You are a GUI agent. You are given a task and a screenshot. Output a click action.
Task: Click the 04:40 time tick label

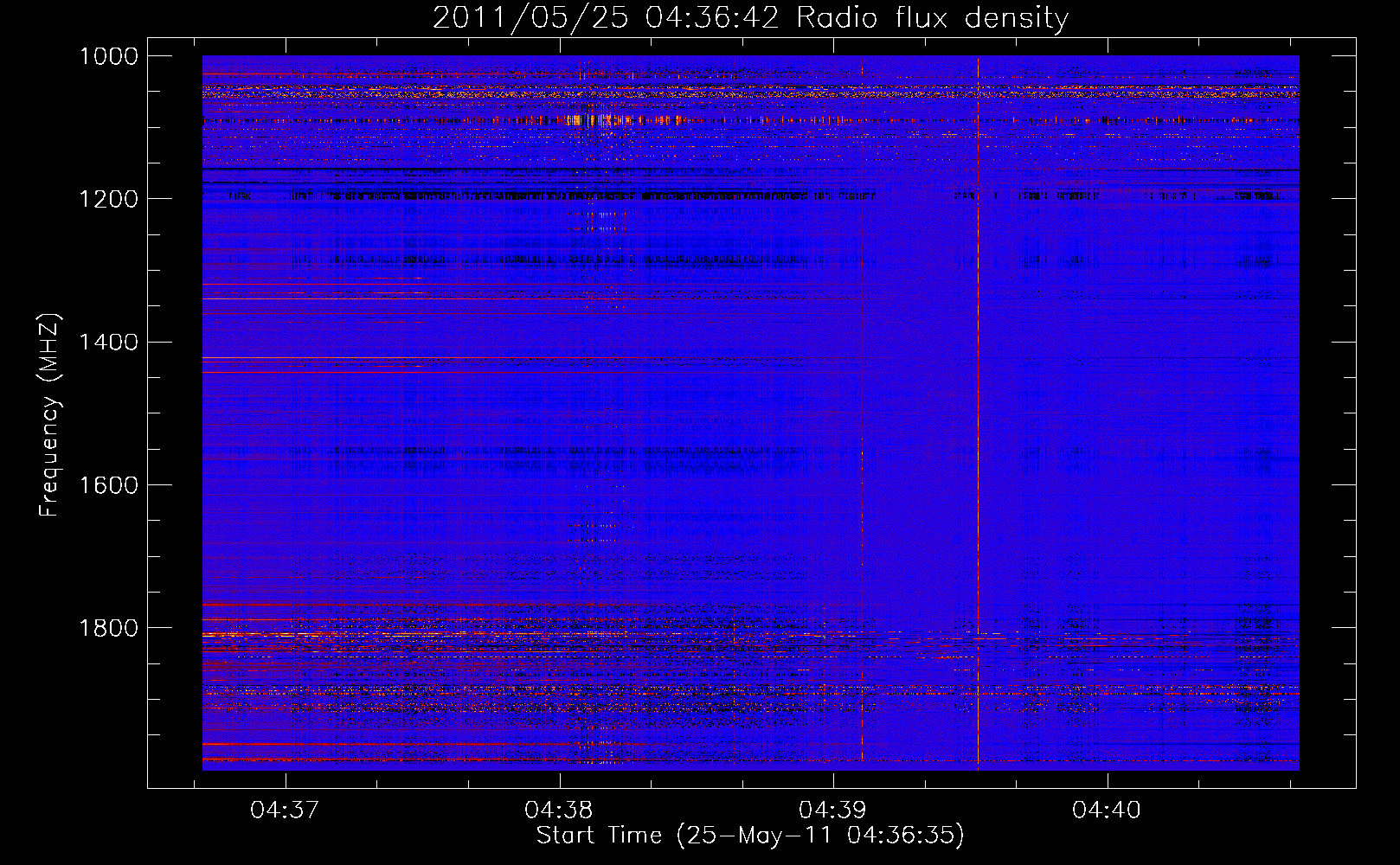click(1107, 810)
